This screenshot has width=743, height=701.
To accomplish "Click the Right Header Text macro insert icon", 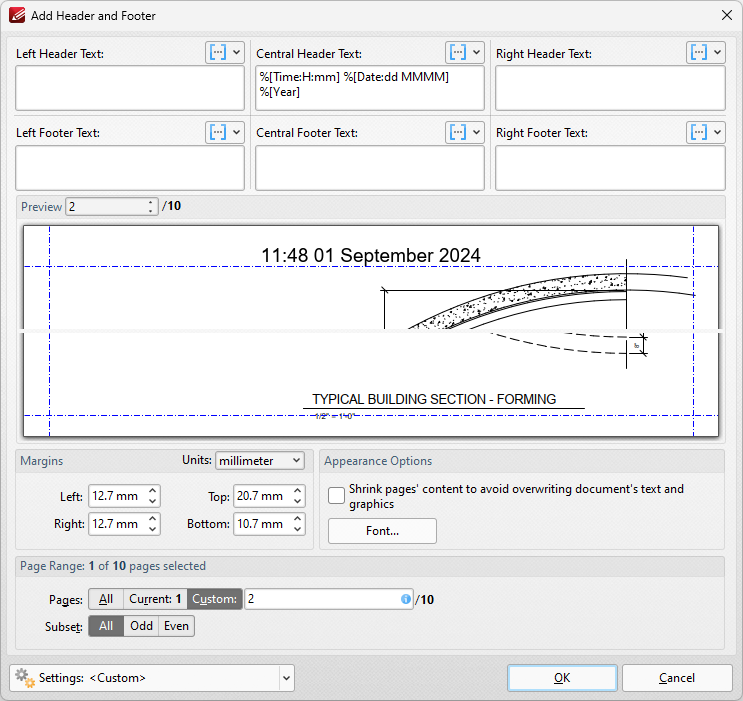I will click(699, 52).
